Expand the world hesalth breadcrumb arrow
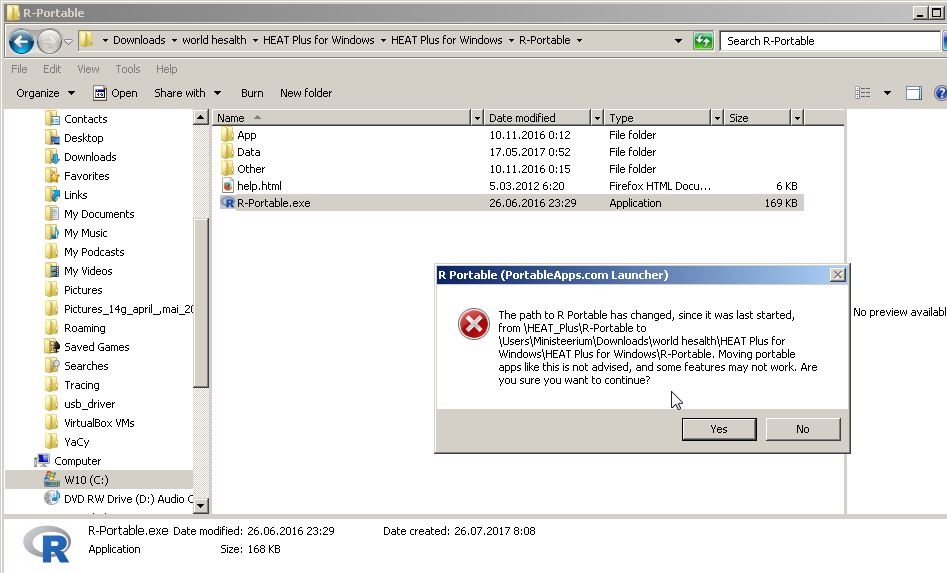Image resolution: width=947 pixels, height=573 pixels. (x=255, y=40)
